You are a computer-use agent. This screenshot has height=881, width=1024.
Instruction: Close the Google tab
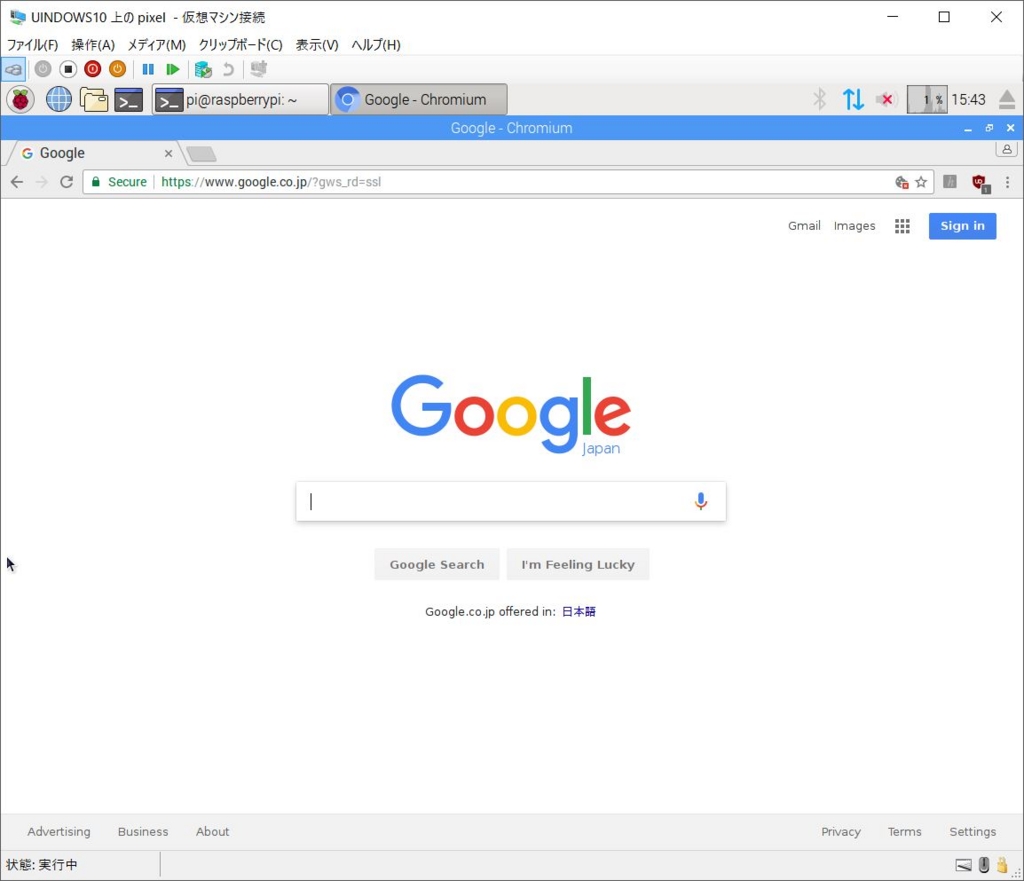pos(168,153)
